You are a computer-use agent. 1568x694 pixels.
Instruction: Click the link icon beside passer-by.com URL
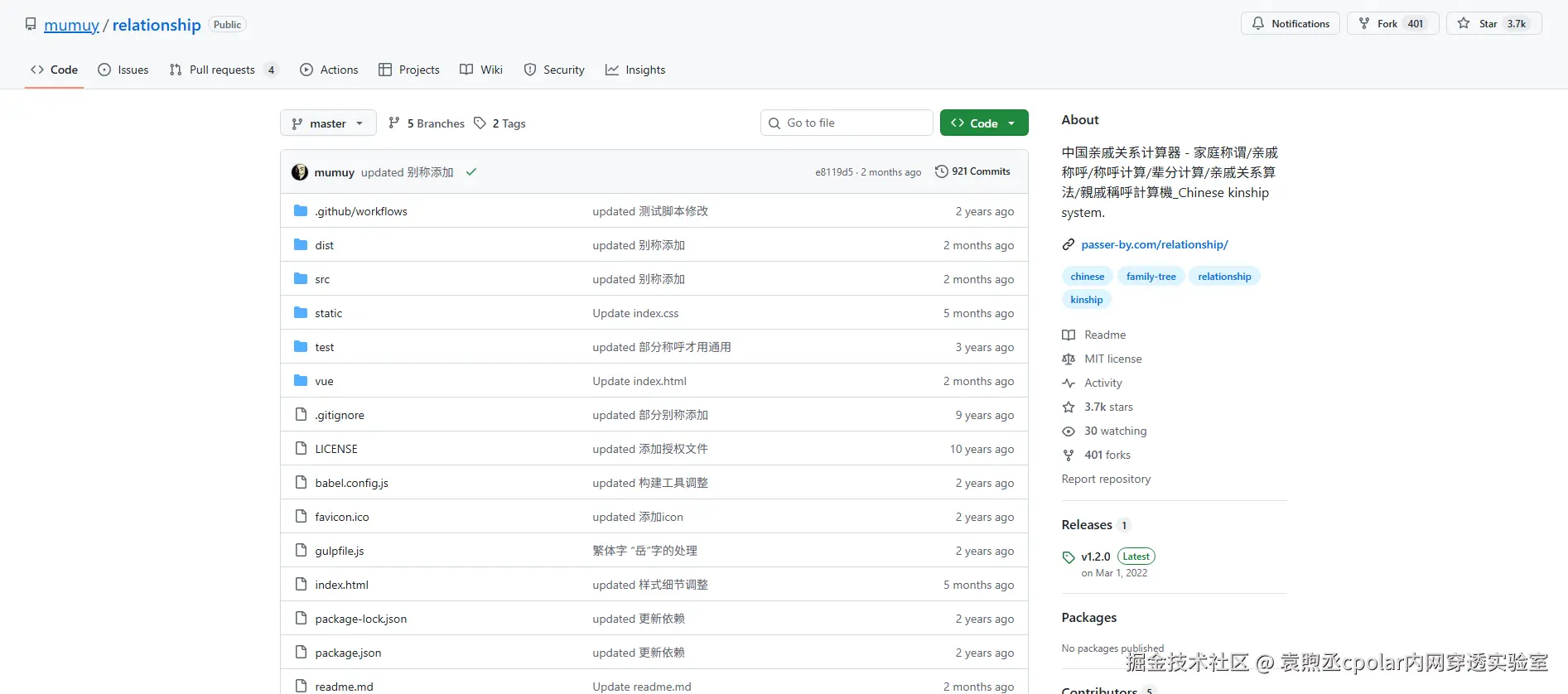1069,244
